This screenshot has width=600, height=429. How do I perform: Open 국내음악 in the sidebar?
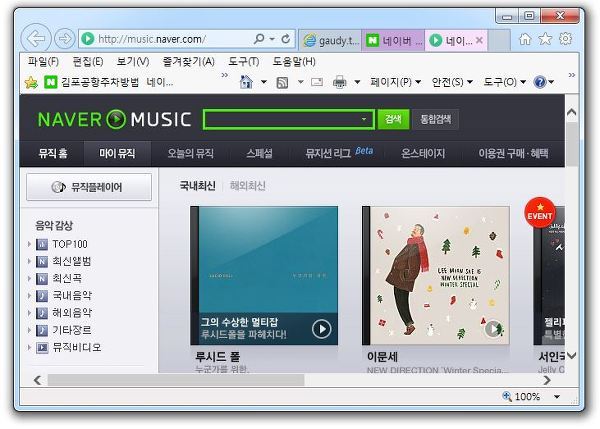coord(72,296)
